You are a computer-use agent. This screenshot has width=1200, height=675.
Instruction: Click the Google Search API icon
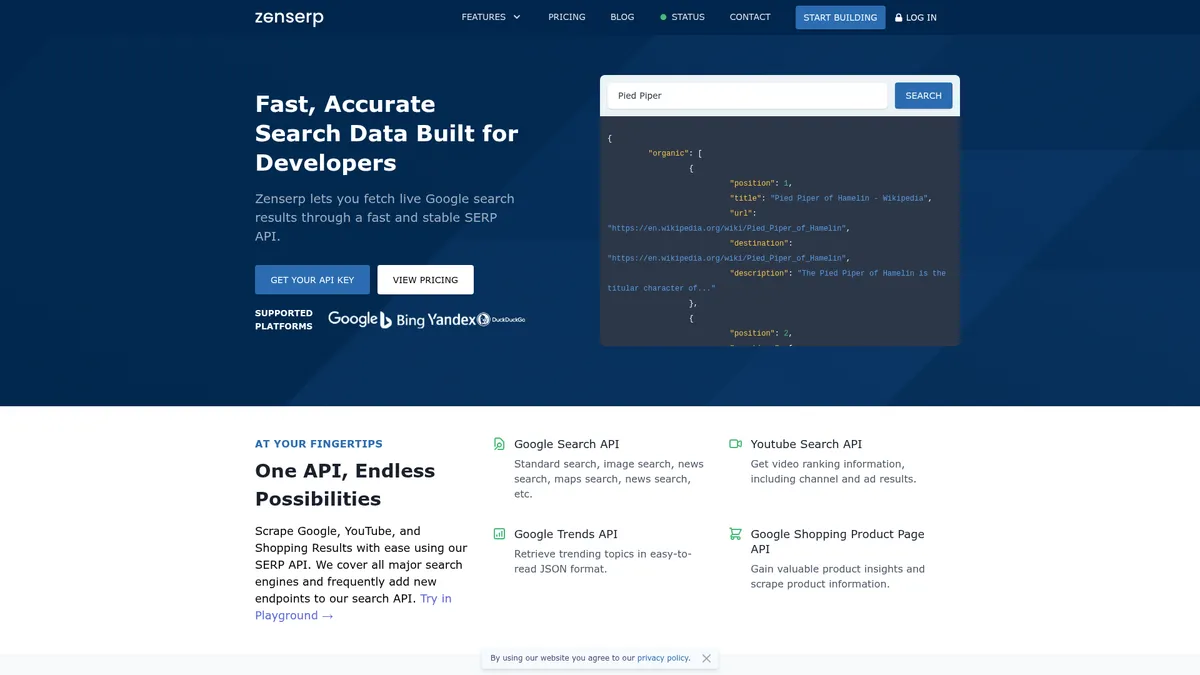(x=499, y=444)
